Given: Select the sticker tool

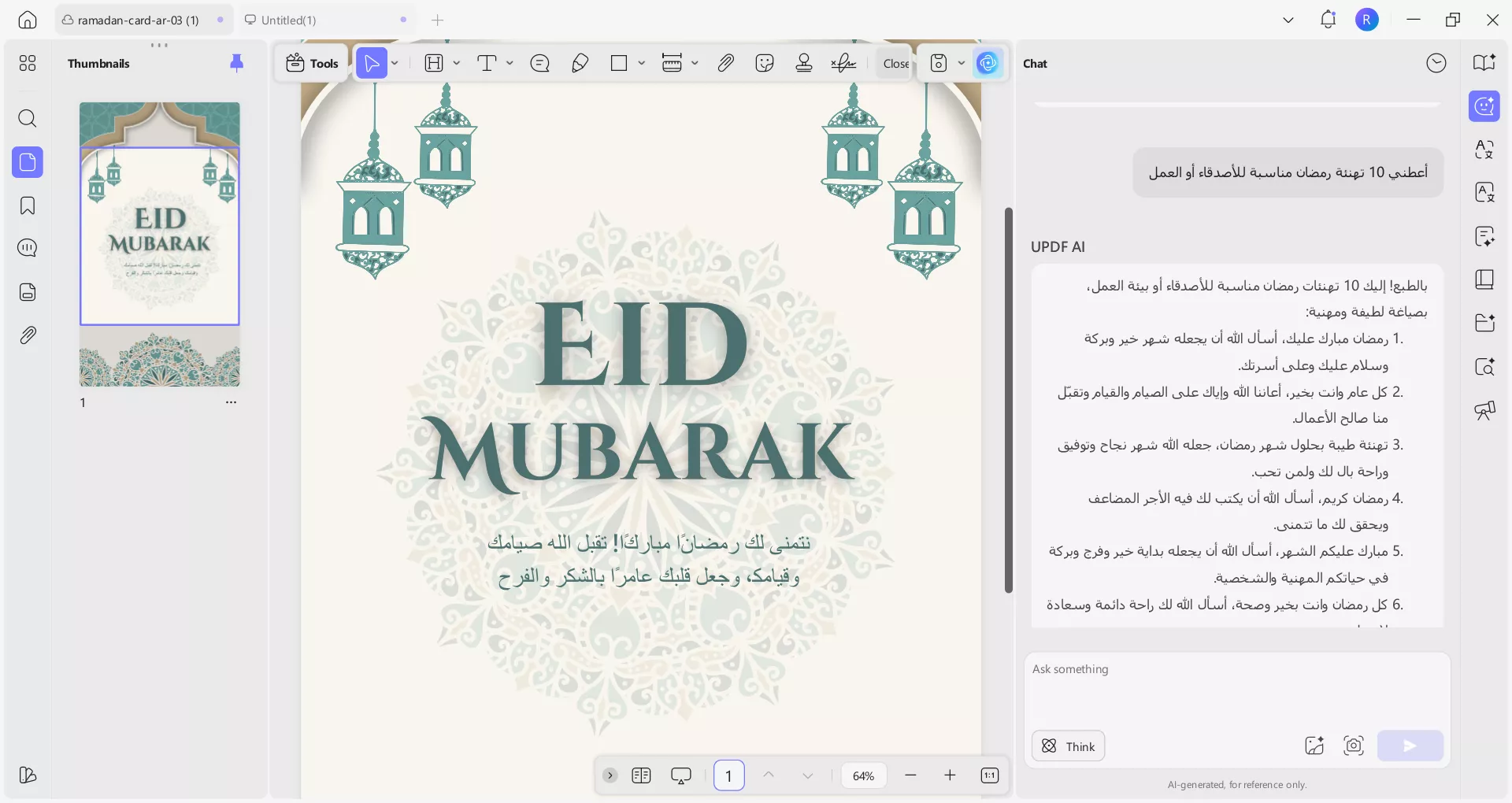Looking at the screenshot, I should pos(764,63).
